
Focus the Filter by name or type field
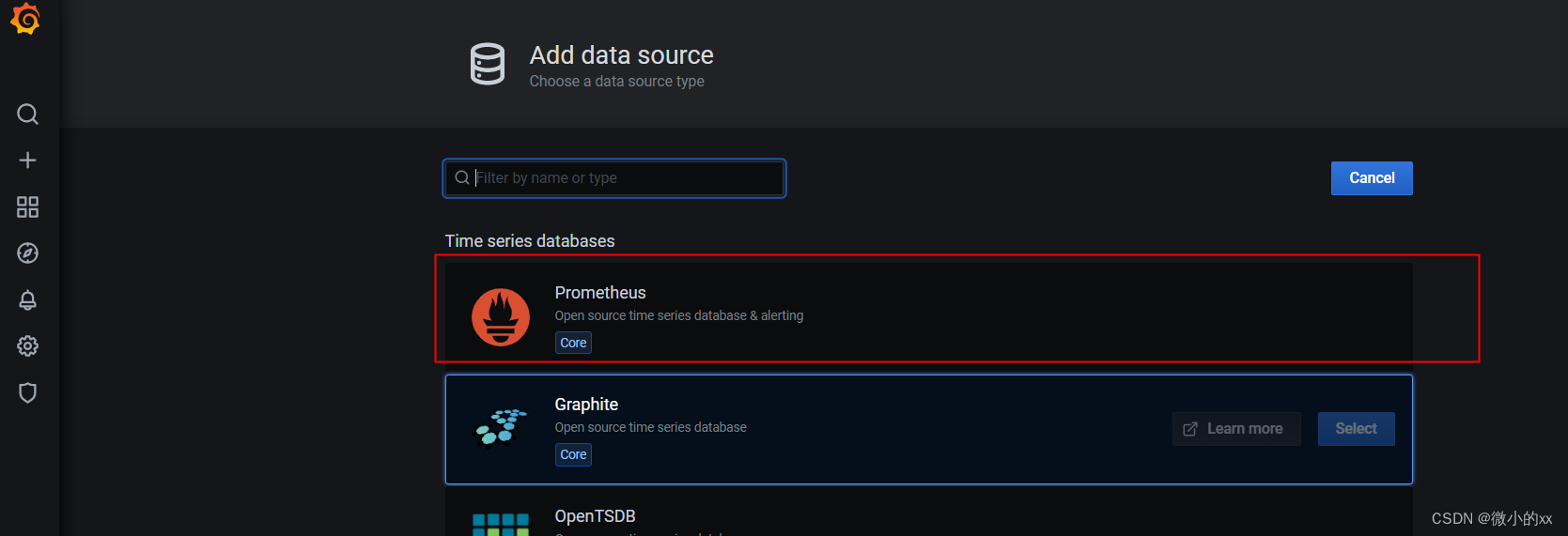(x=614, y=178)
